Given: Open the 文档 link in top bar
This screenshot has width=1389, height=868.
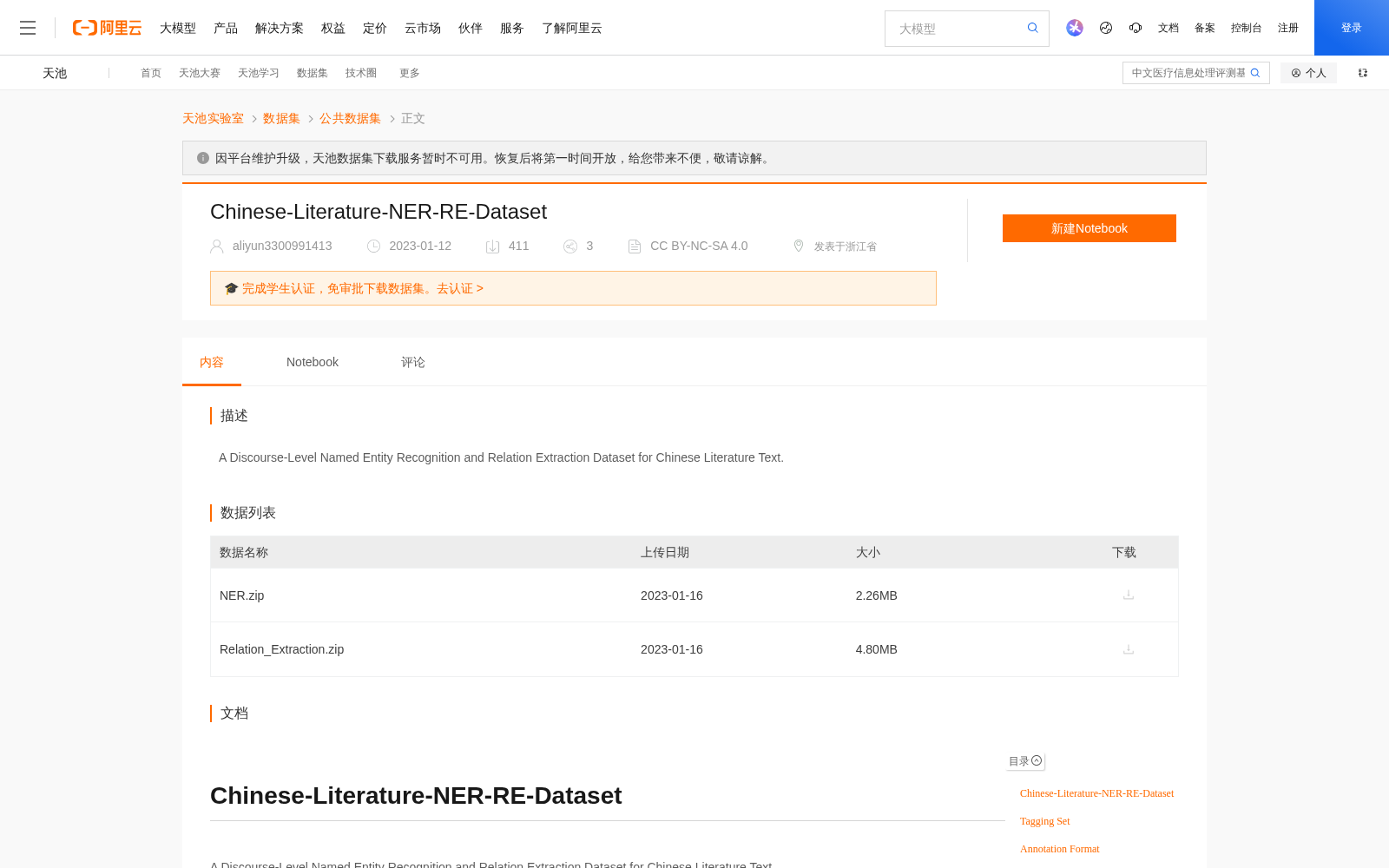Looking at the screenshot, I should pos(1168,28).
